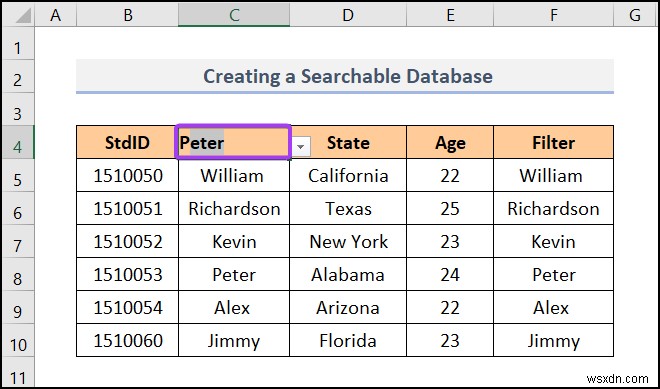
Task: Select row 11 header
Action: pyautogui.click(x=18, y=372)
